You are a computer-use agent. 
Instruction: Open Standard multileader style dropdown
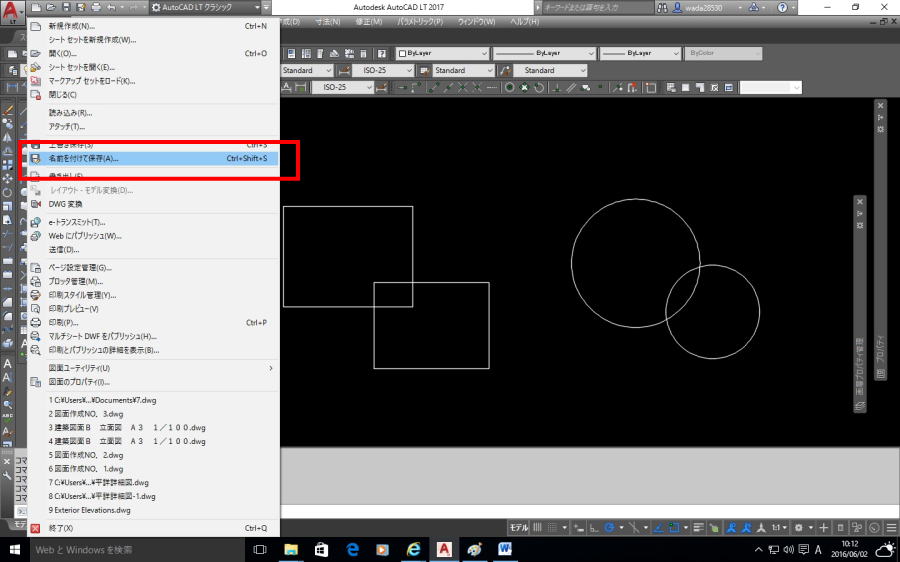(x=550, y=70)
